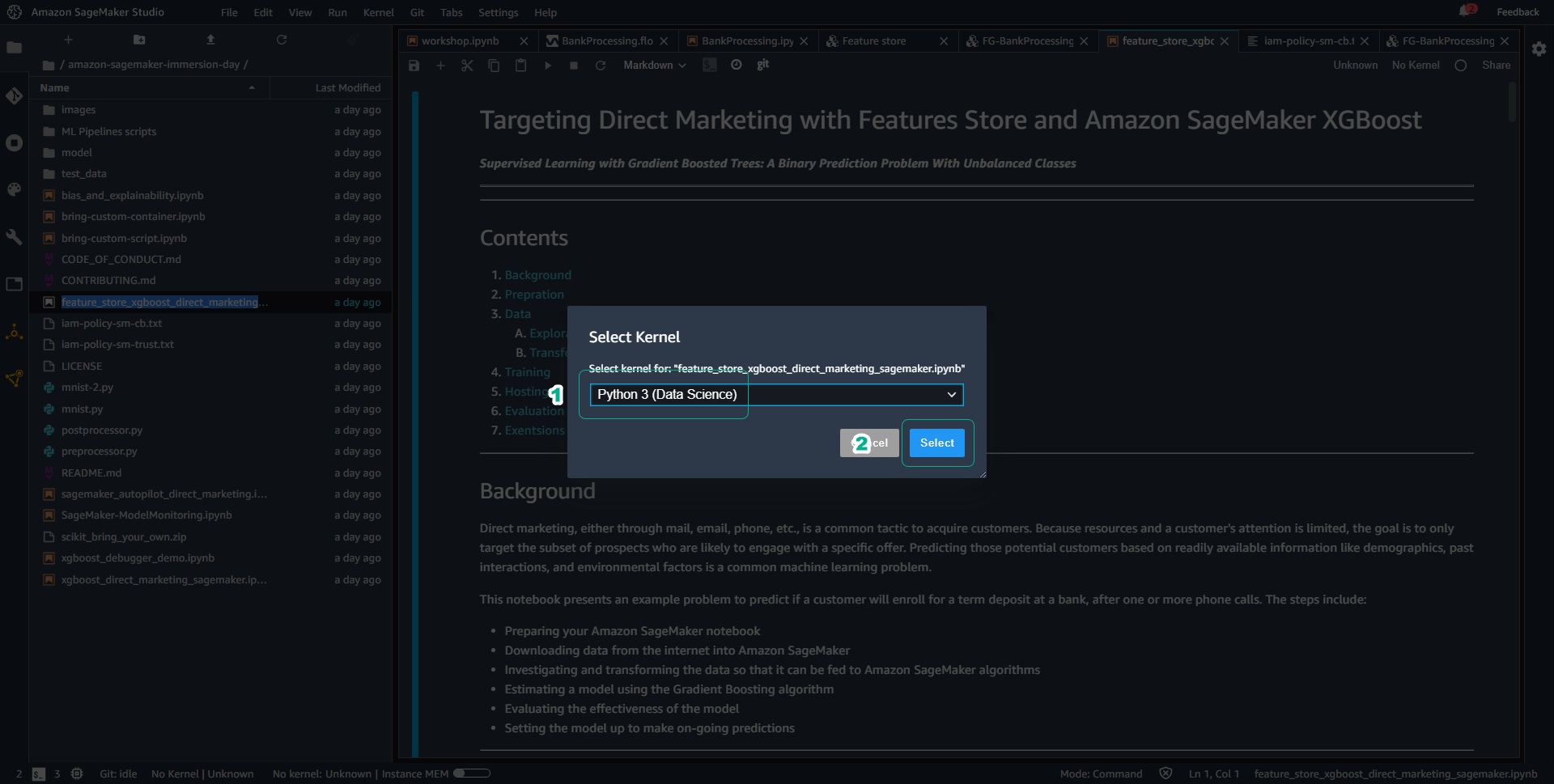Image resolution: width=1554 pixels, height=784 pixels.
Task: Click the Unknown instance type label
Action: 1355,66
